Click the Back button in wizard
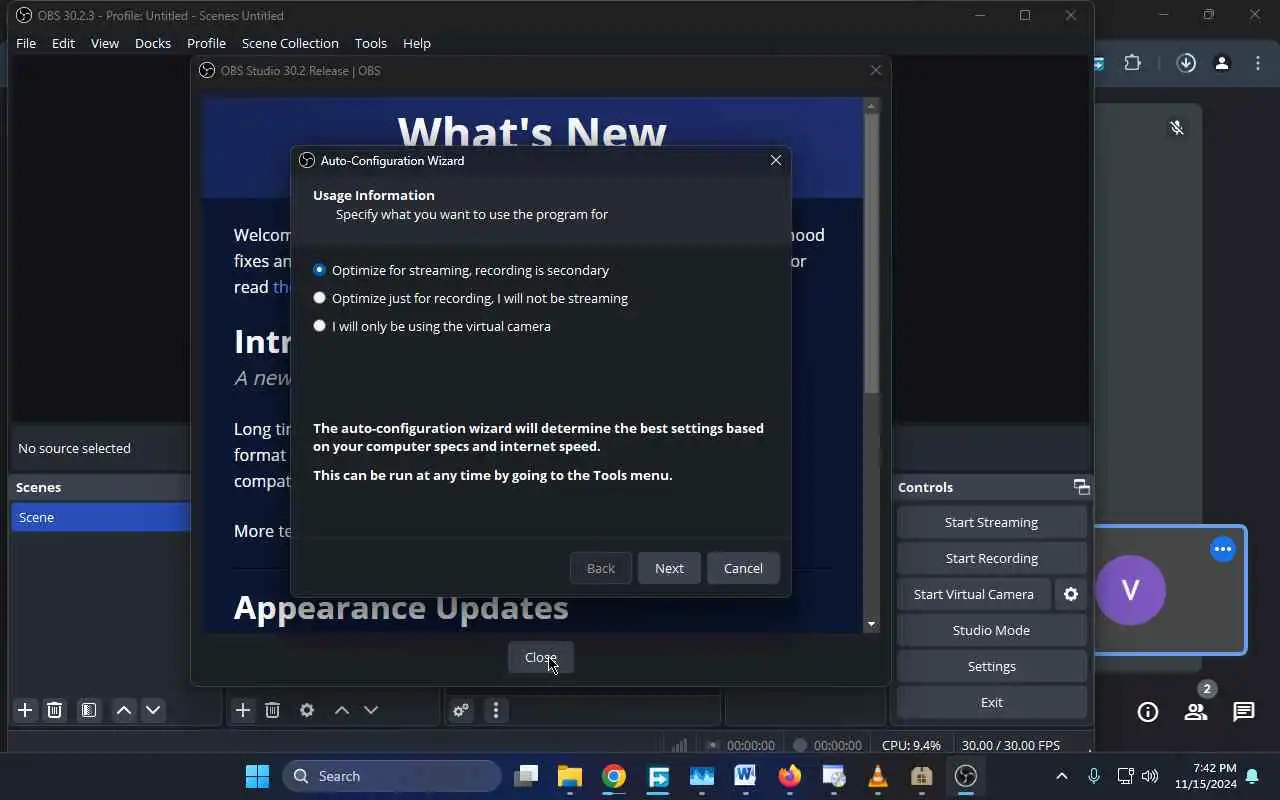 pos(601,568)
